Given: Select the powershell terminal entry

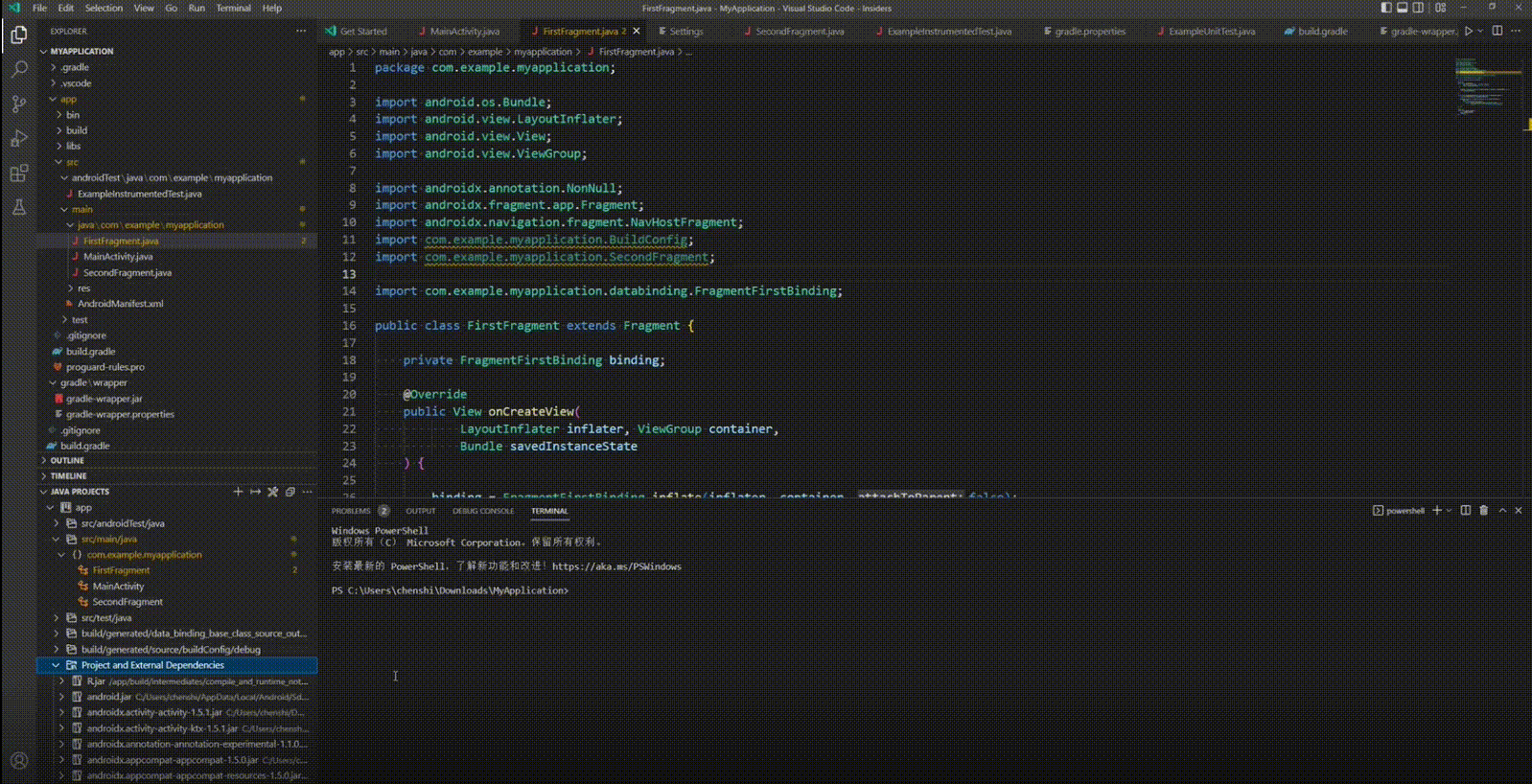Looking at the screenshot, I should (1399, 511).
